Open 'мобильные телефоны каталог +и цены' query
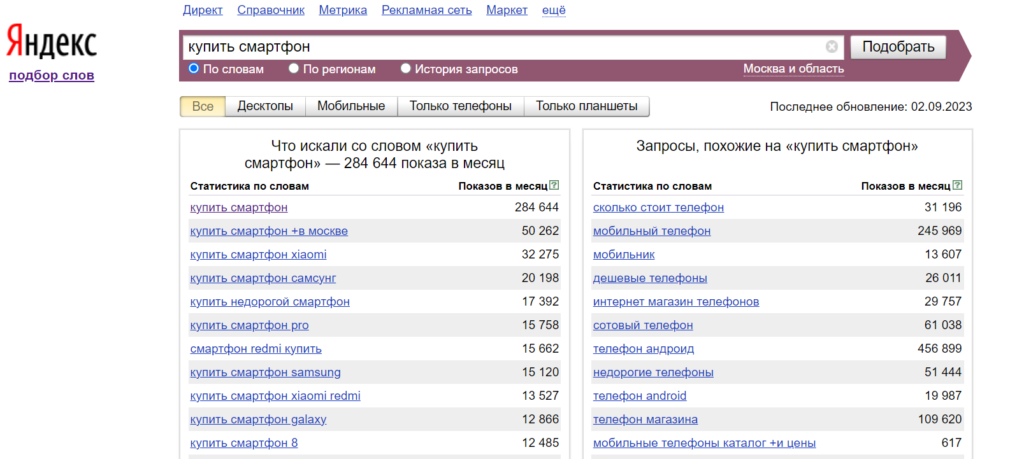Screen dimensions: 1024x459 (x=704, y=443)
